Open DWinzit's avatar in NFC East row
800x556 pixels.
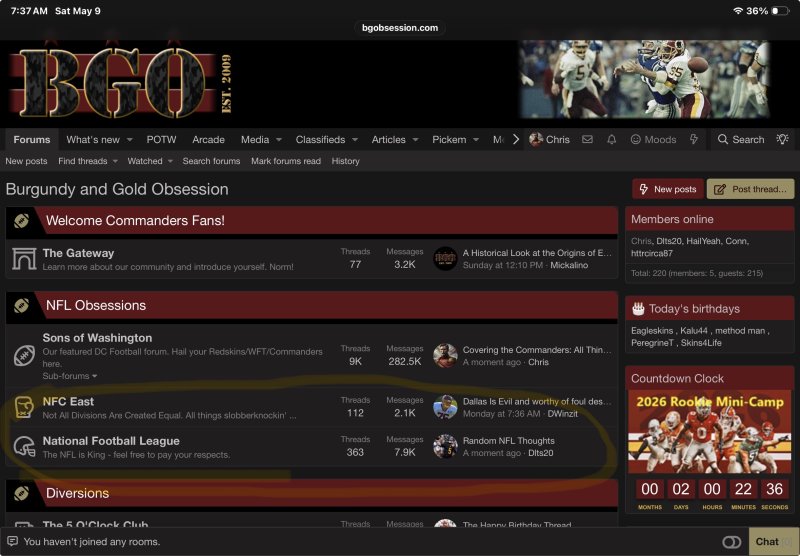click(x=445, y=407)
